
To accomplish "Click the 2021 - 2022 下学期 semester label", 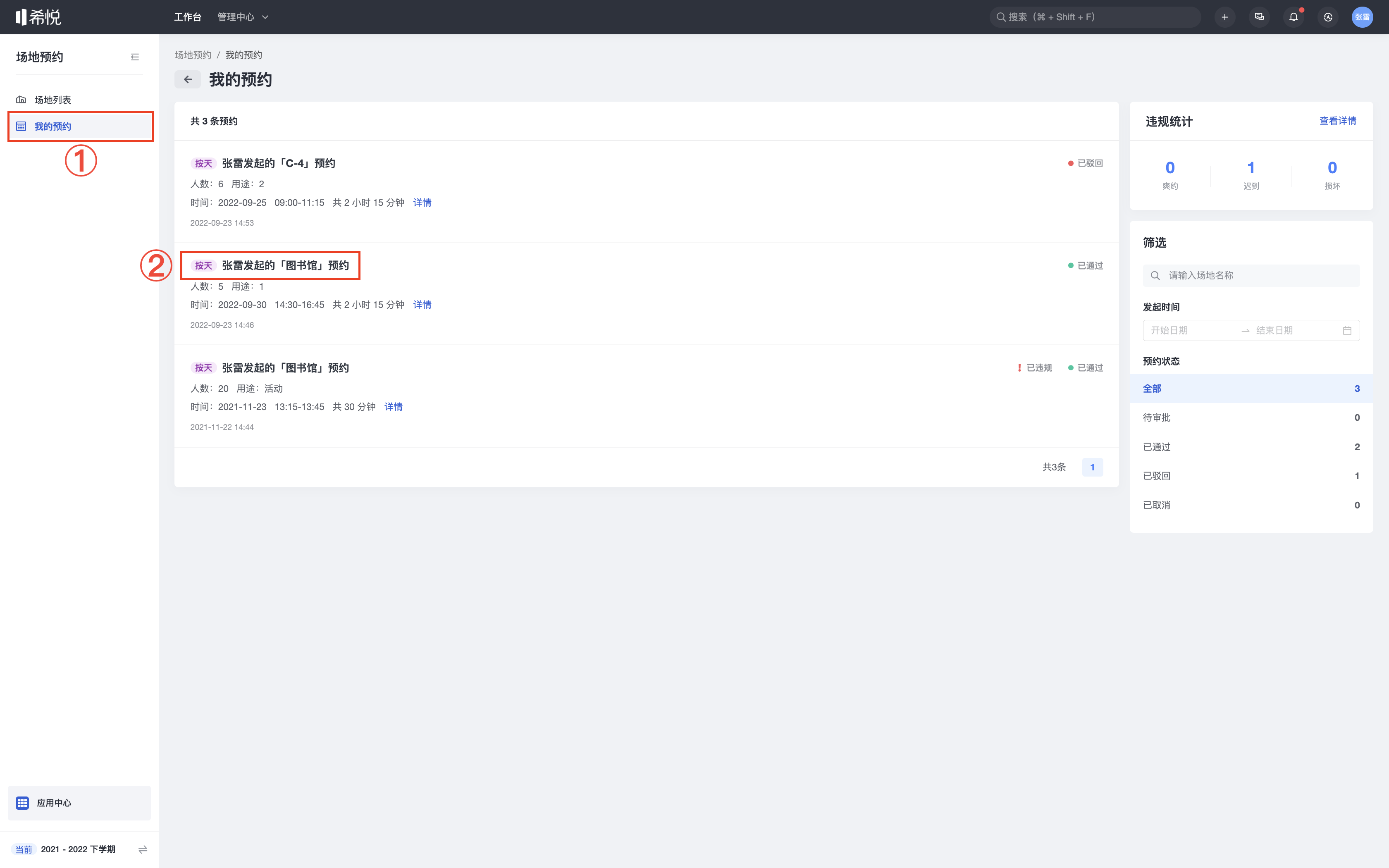I will (78, 849).
